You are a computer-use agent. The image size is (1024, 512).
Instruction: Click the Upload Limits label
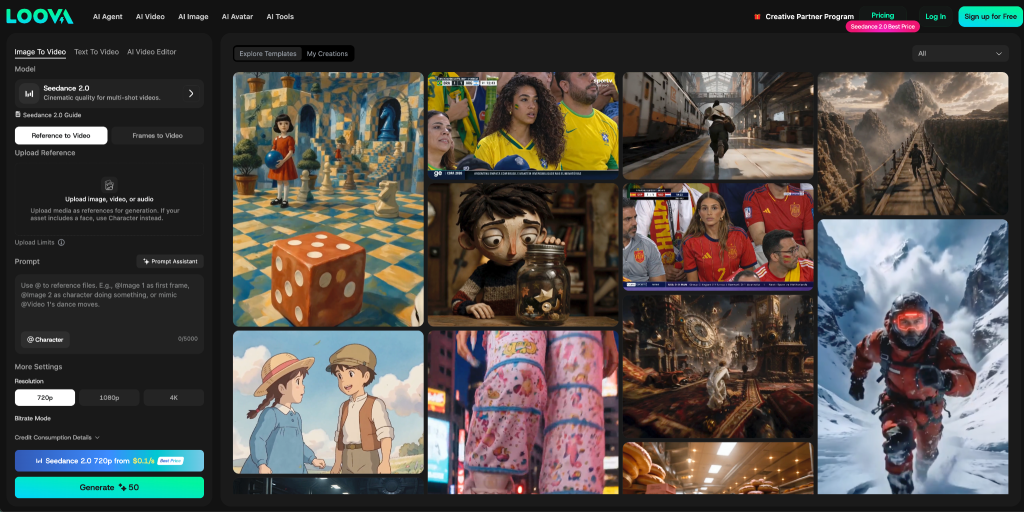35,242
